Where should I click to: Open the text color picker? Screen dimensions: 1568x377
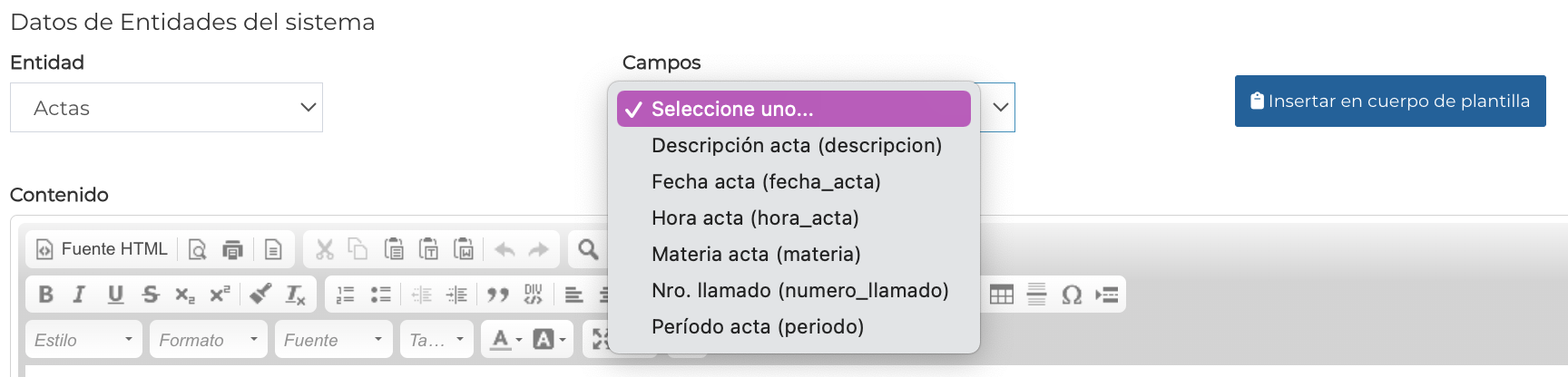(505, 340)
